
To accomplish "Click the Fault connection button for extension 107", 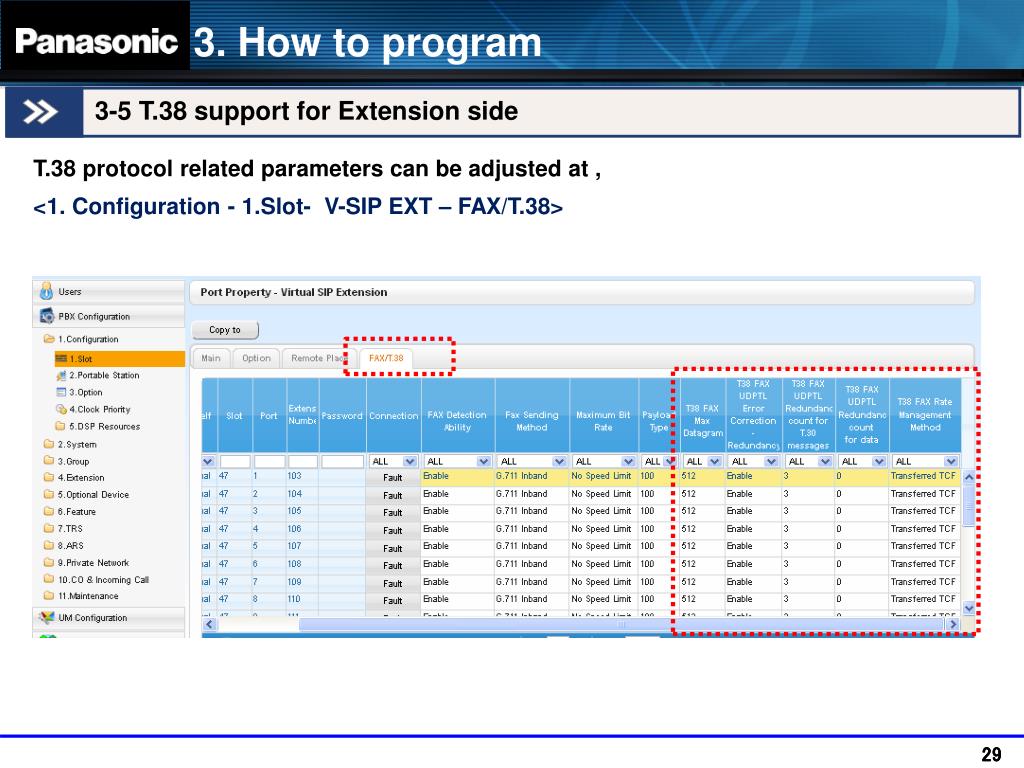I will (392, 548).
